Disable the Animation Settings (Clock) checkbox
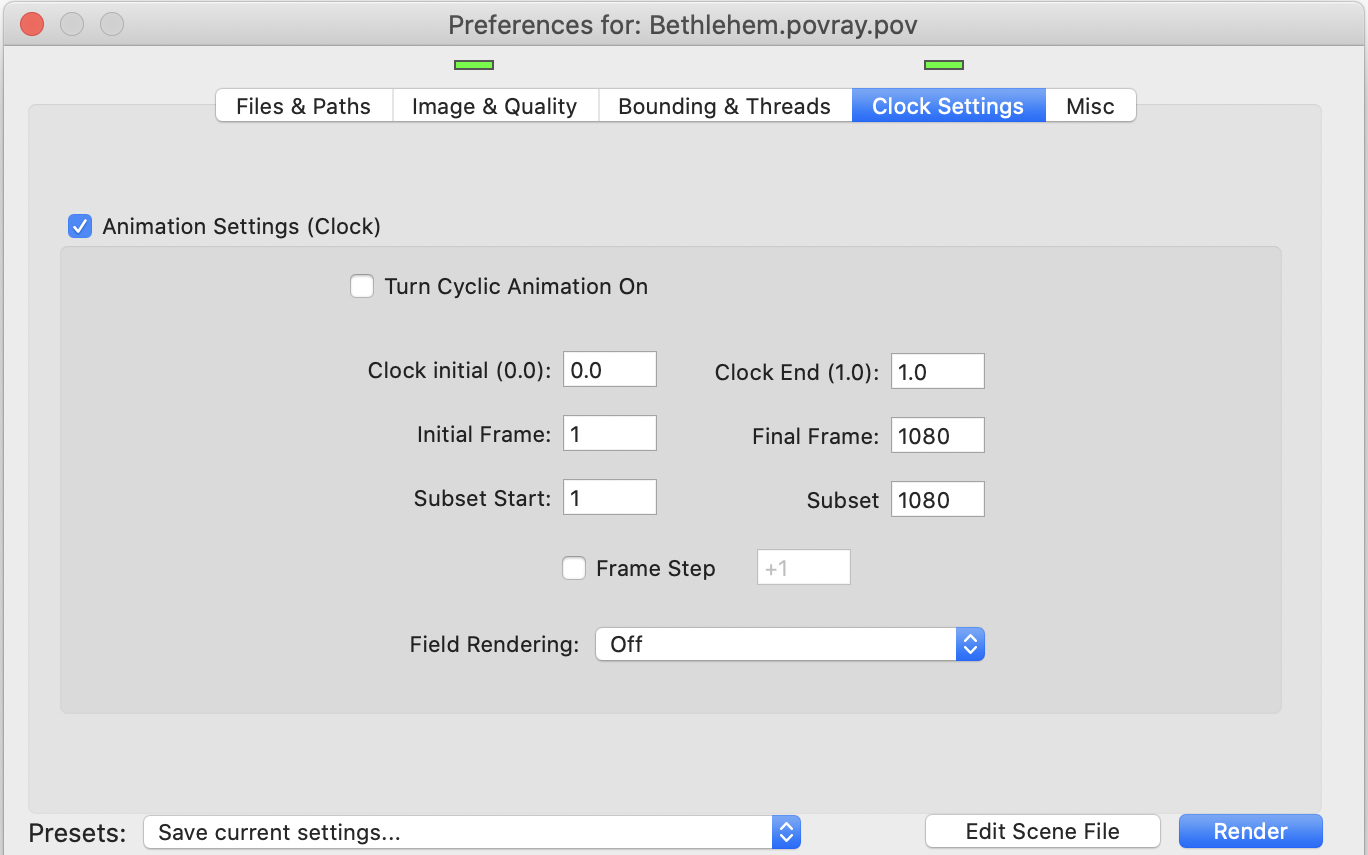The width and height of the screenshot is (1368, 855). [x=80, y=226]
